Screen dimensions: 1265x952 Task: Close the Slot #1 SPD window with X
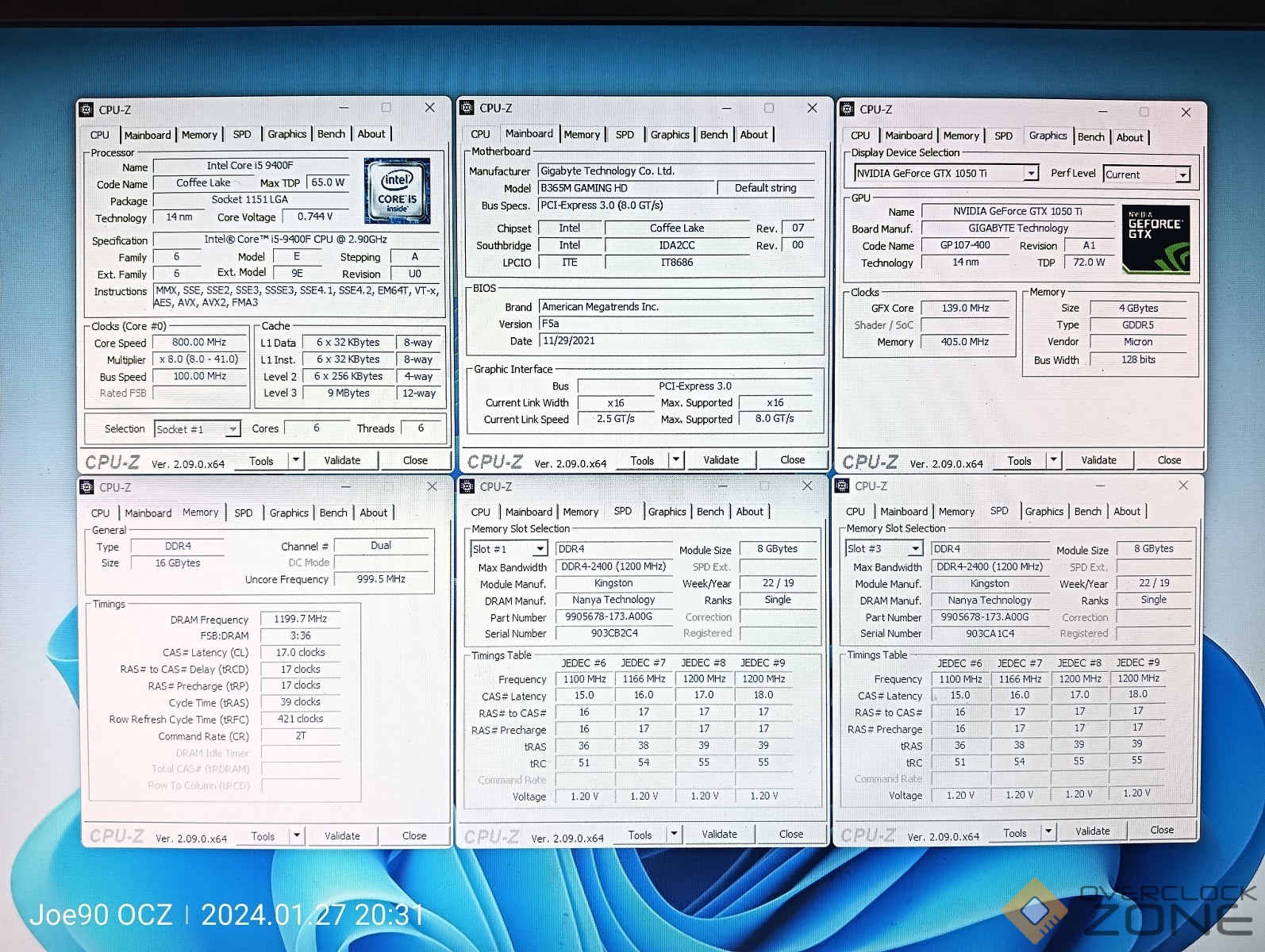[x=807, y=486]
